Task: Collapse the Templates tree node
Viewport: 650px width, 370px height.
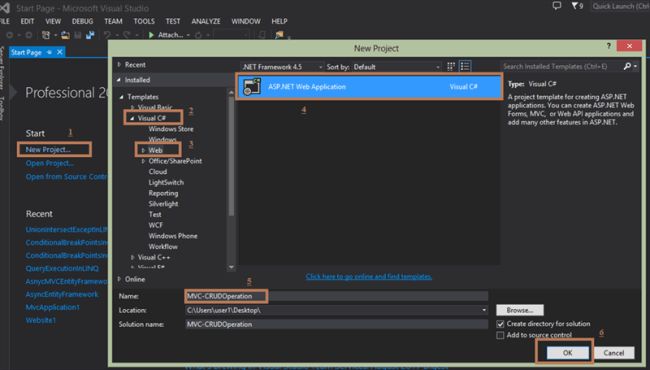Action: (122, 97)
